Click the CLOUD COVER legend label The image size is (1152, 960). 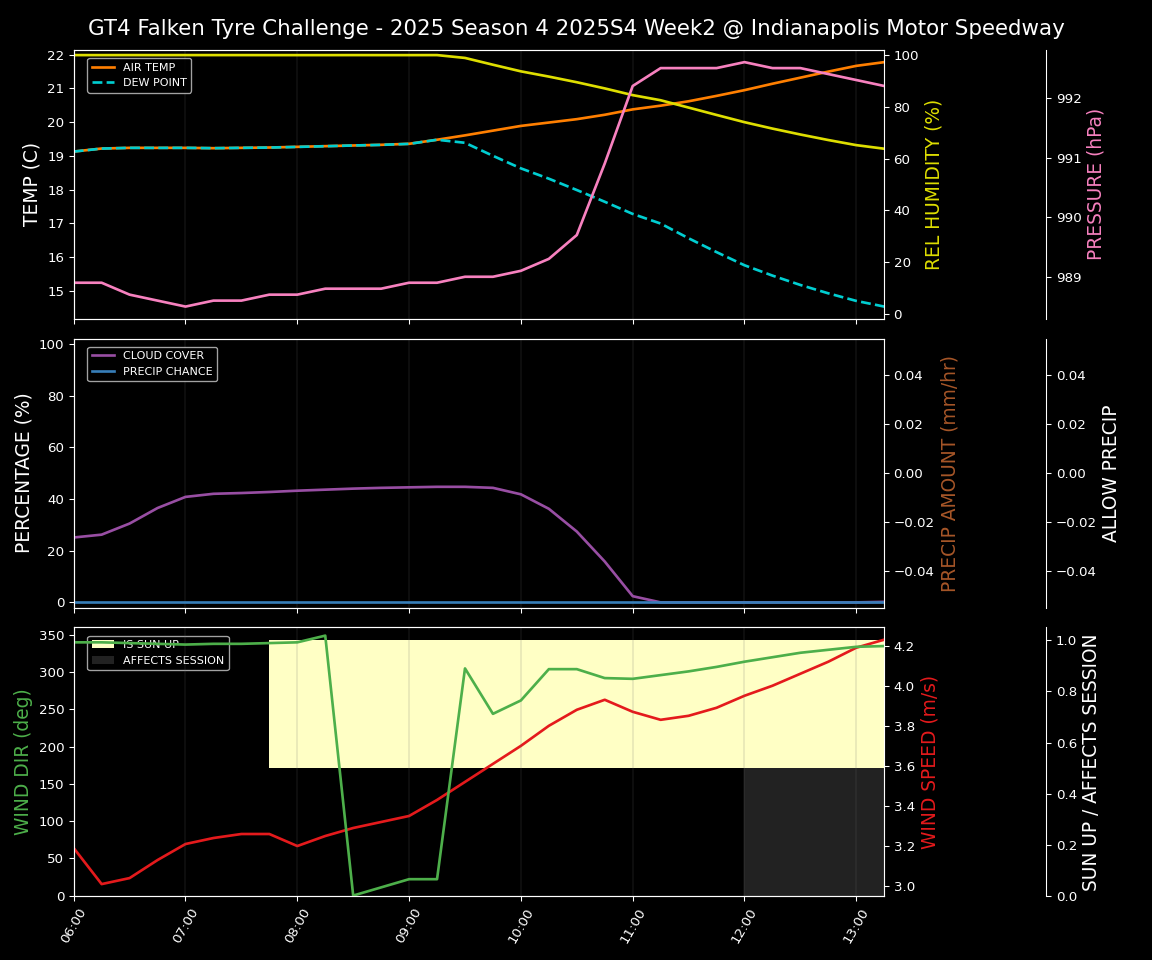pyautogui.click(x=163, y=355)
